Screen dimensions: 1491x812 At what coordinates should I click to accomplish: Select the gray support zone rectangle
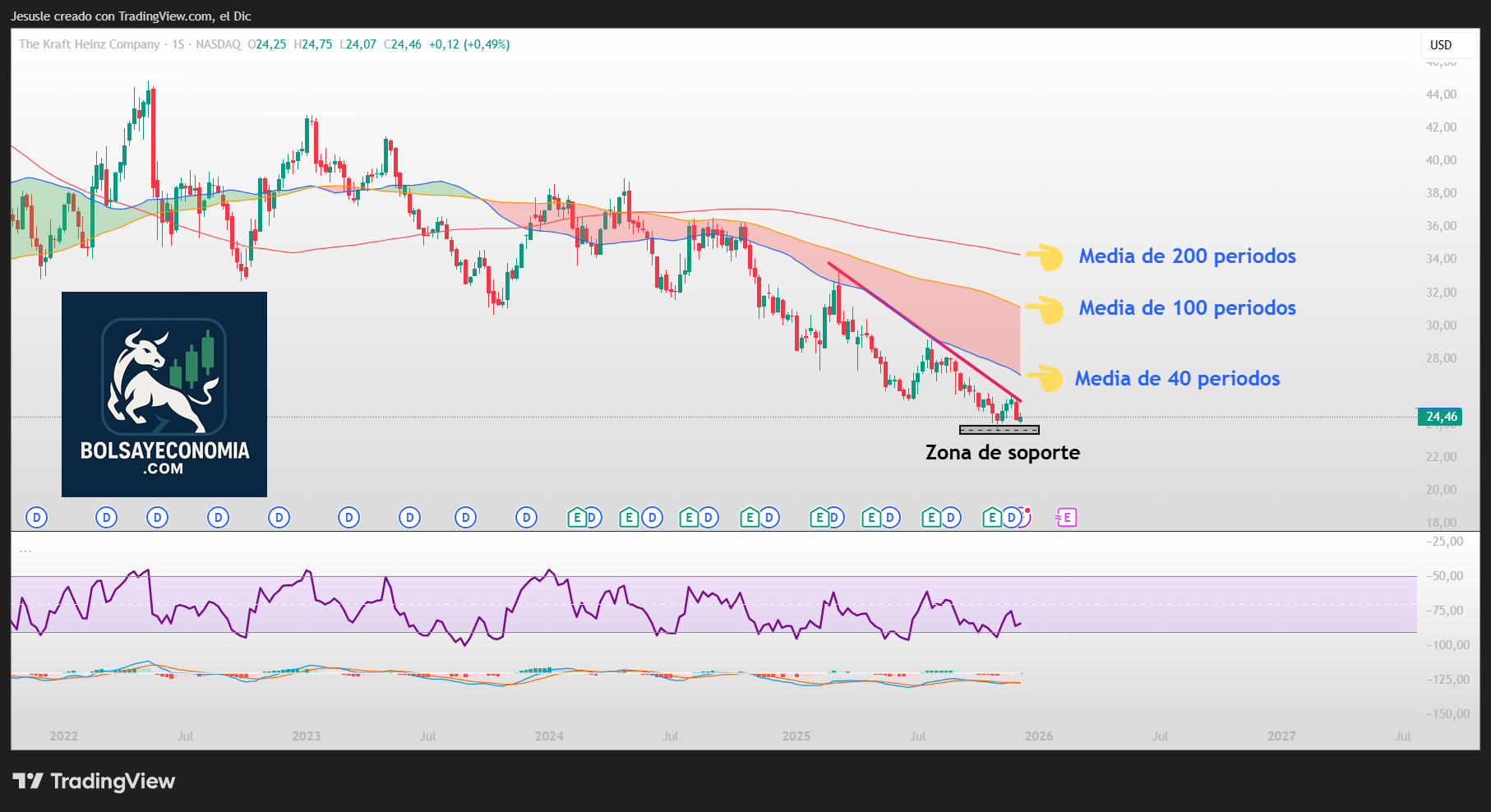coord(999,430)
